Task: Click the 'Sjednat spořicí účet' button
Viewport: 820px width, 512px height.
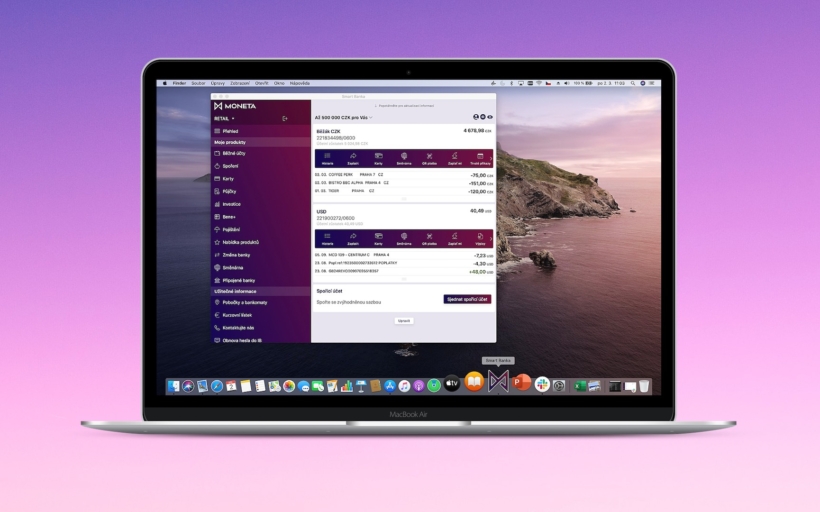Action: click(467, 299)
